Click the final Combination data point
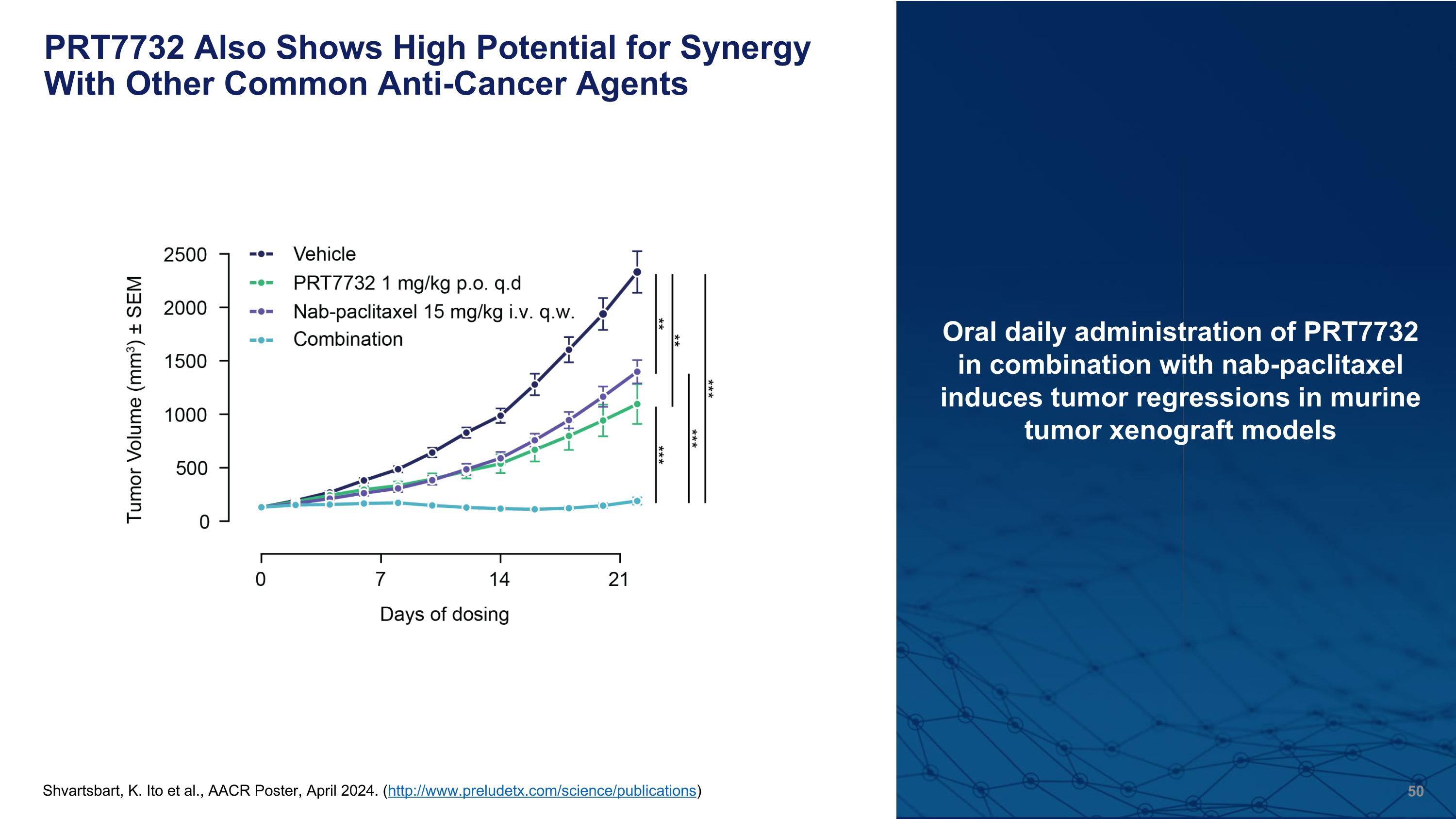This screenshot has width=1456, height=819. tap(637, 501)
